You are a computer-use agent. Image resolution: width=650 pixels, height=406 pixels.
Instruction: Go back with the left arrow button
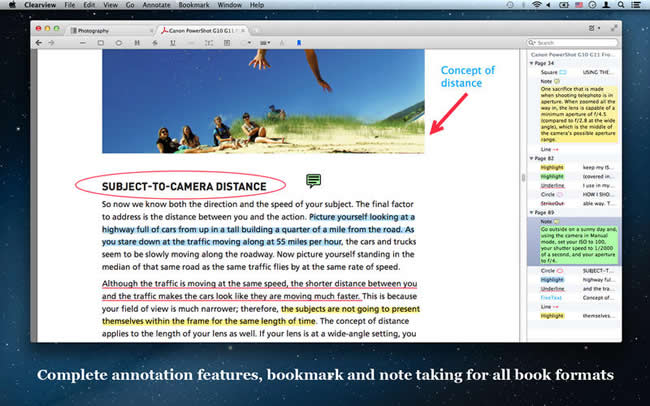39,43
